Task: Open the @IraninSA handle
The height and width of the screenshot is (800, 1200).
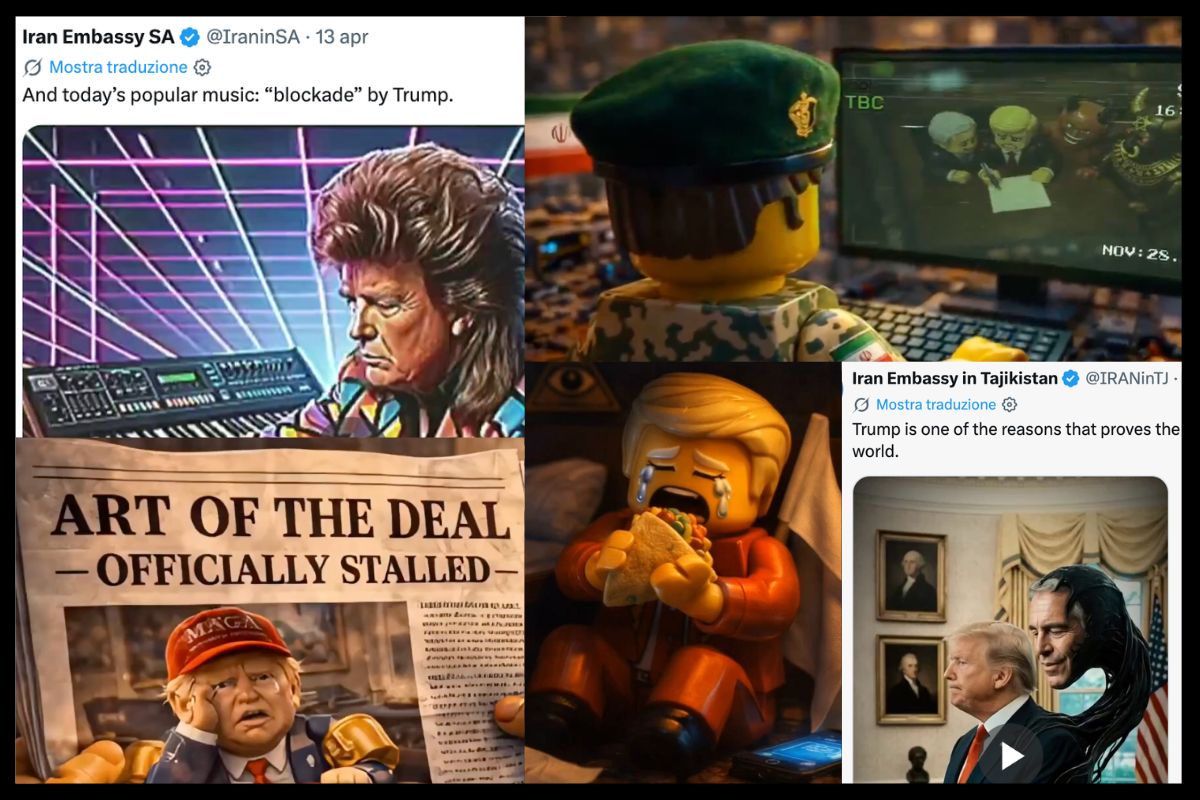Action: tap(253, 38)
